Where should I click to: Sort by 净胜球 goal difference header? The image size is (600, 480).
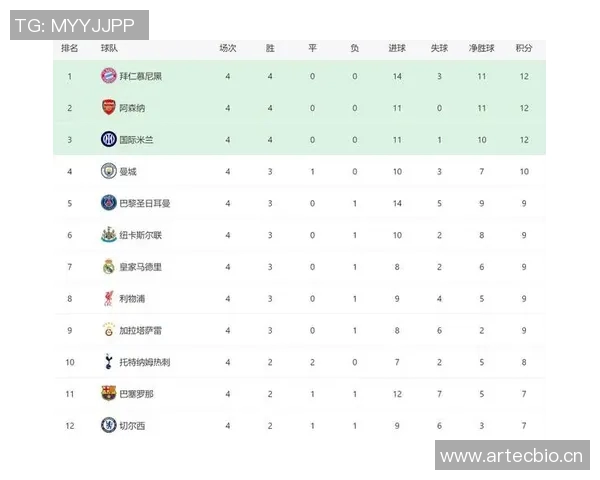pyautogui.click(x=482, y=47)
